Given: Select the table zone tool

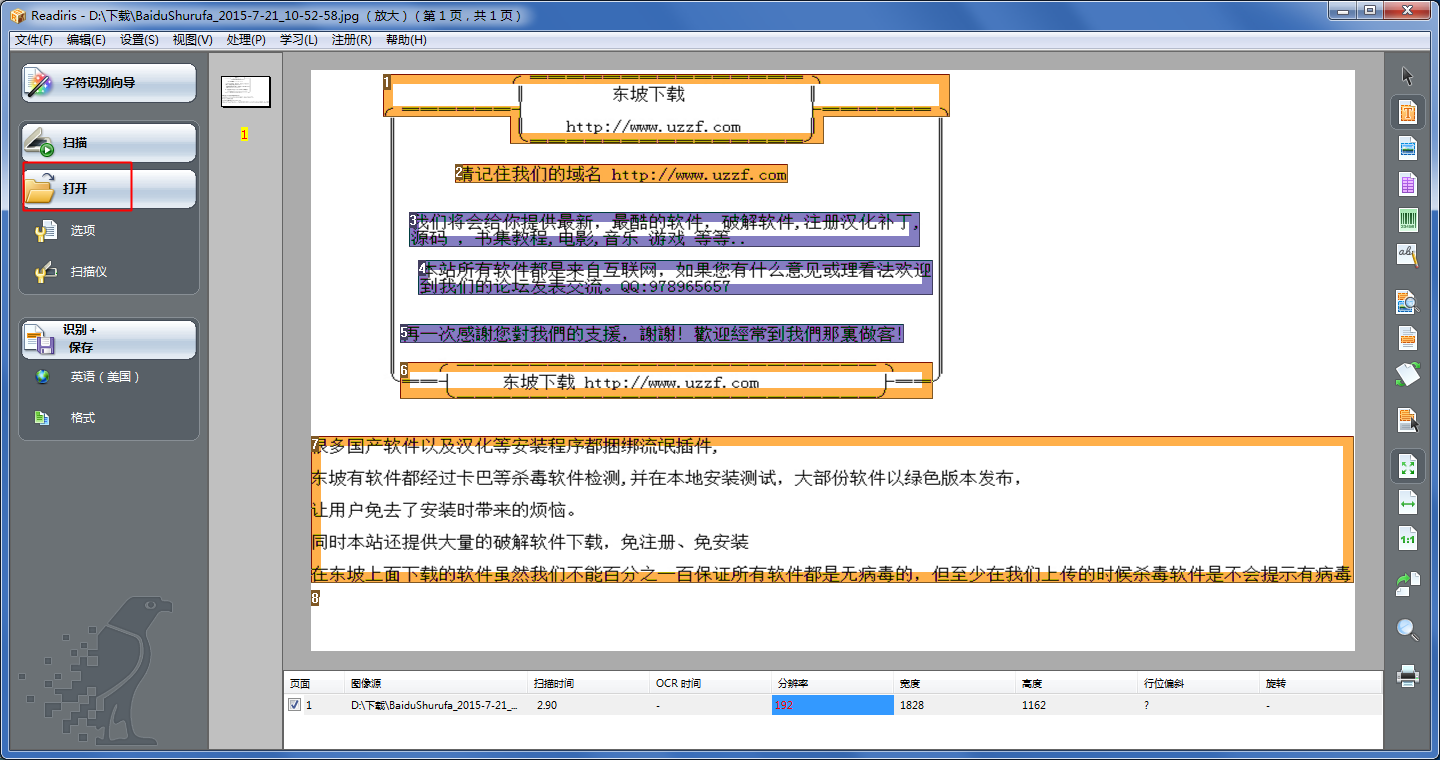Looking at the screenshot, I should click(1408, 184).
